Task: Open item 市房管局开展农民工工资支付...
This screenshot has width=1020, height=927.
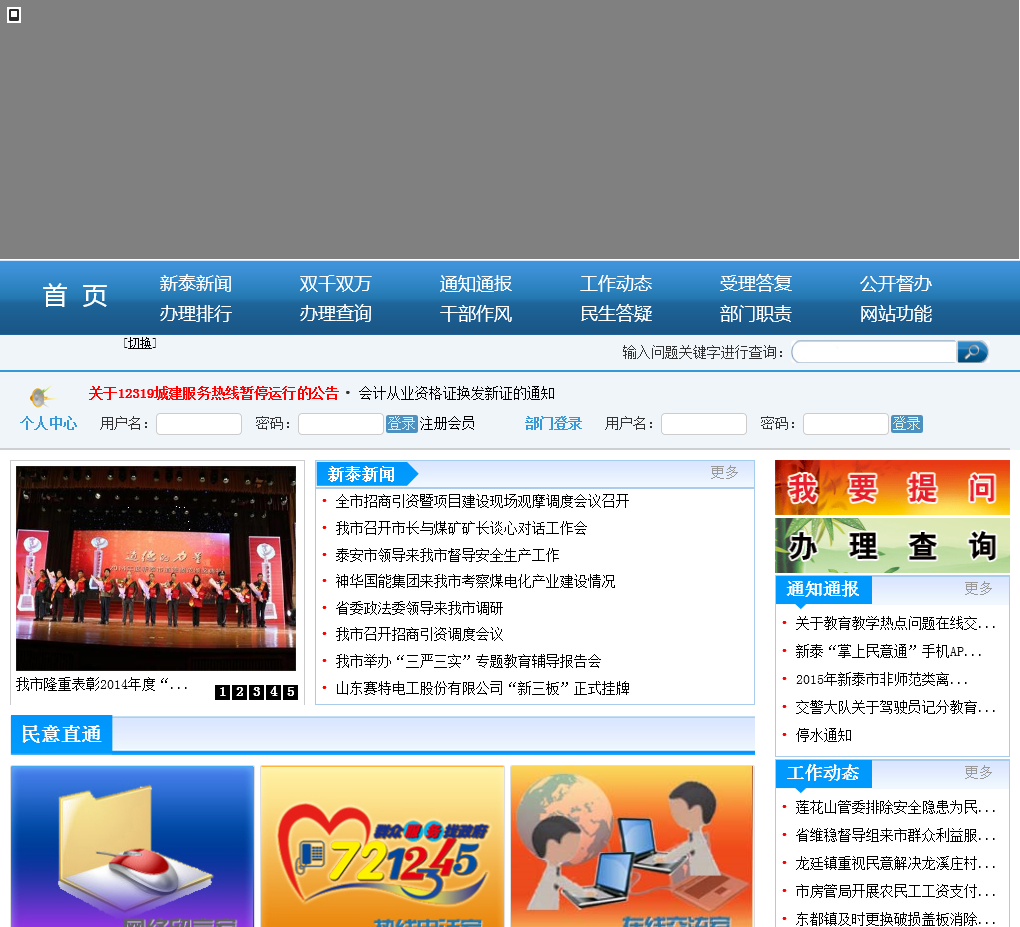Action: coord(896,891)
